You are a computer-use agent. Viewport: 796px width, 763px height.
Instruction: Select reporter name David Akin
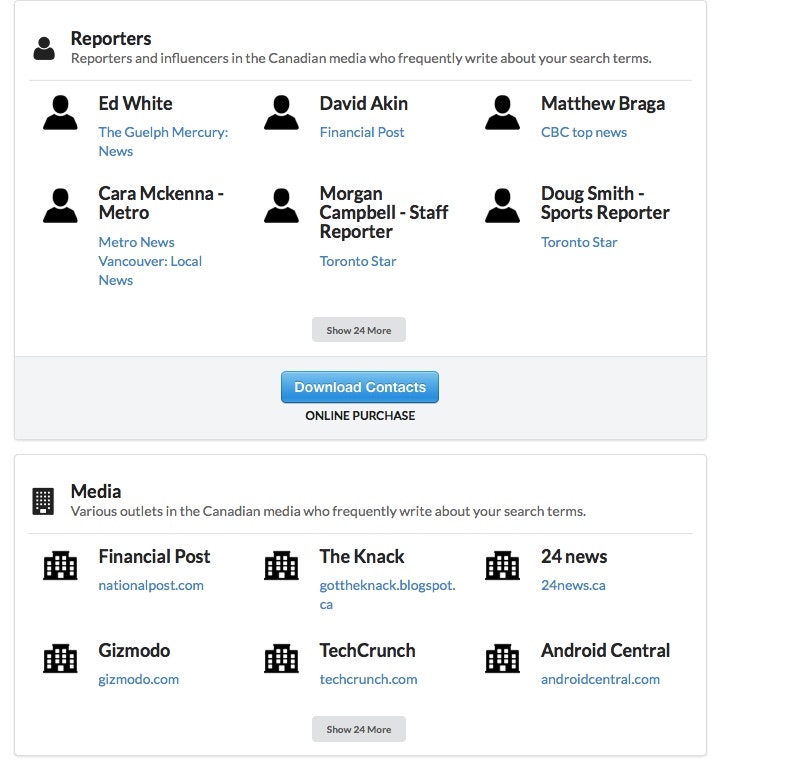[363, 104]
